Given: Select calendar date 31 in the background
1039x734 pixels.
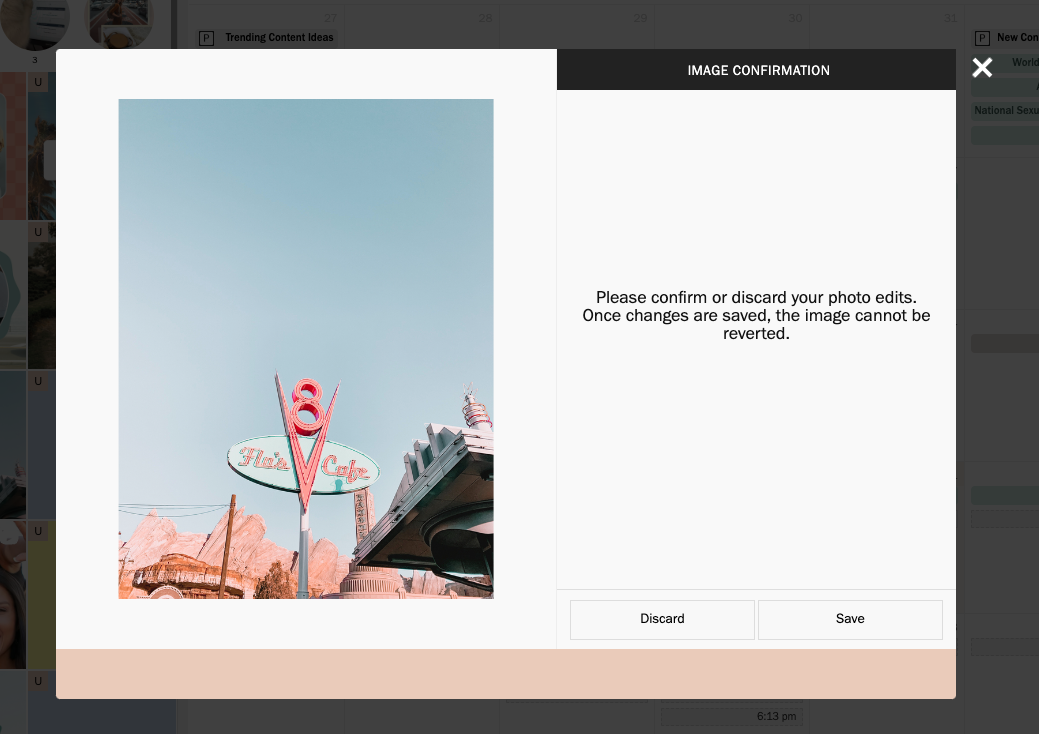Looking at the screenshot, I should pos(950,18).
